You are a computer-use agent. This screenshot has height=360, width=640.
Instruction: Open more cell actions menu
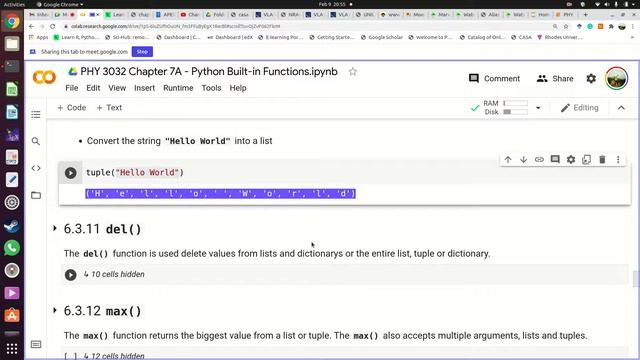tap(618, 160)
